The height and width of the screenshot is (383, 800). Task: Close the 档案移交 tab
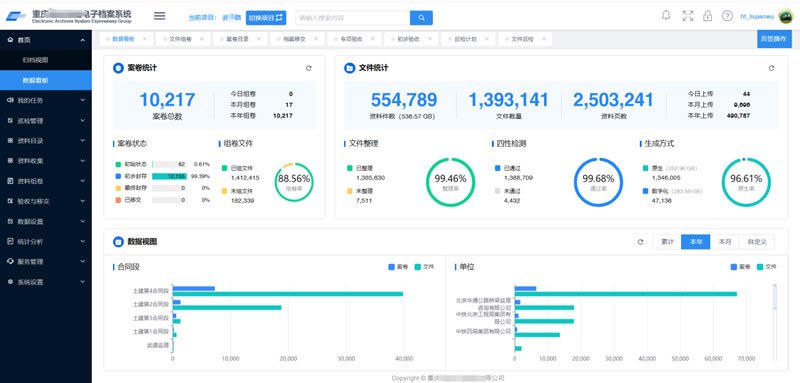pos(315,38)
